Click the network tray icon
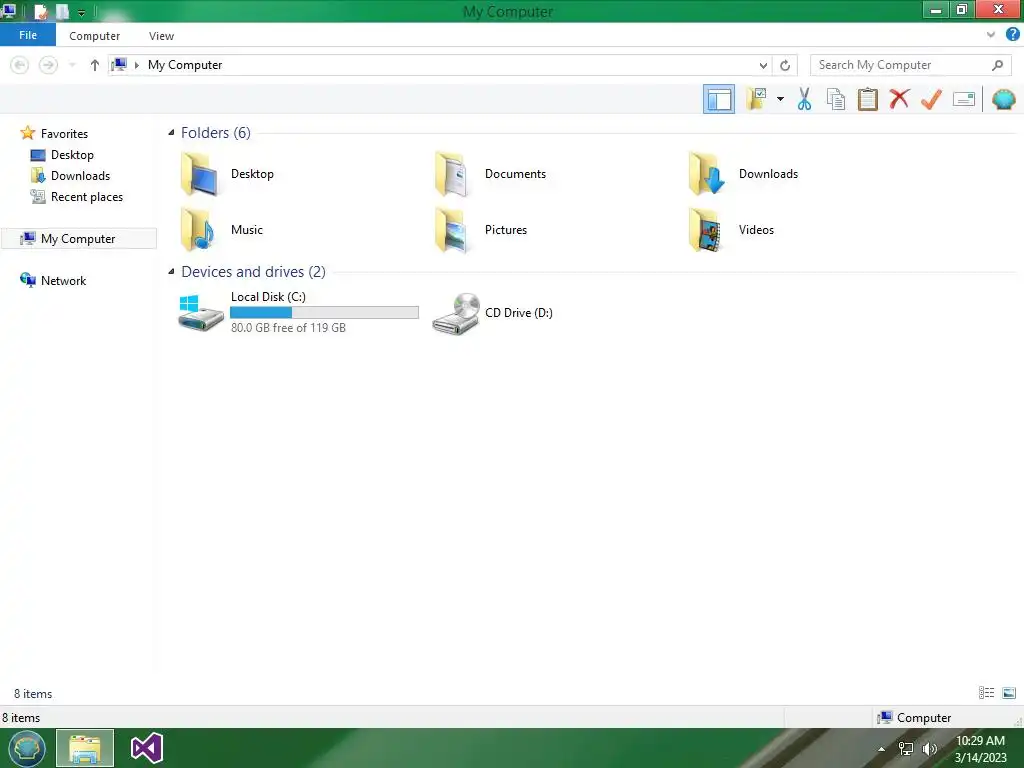Screen dimensions: 1024x768 coord(905,749)
